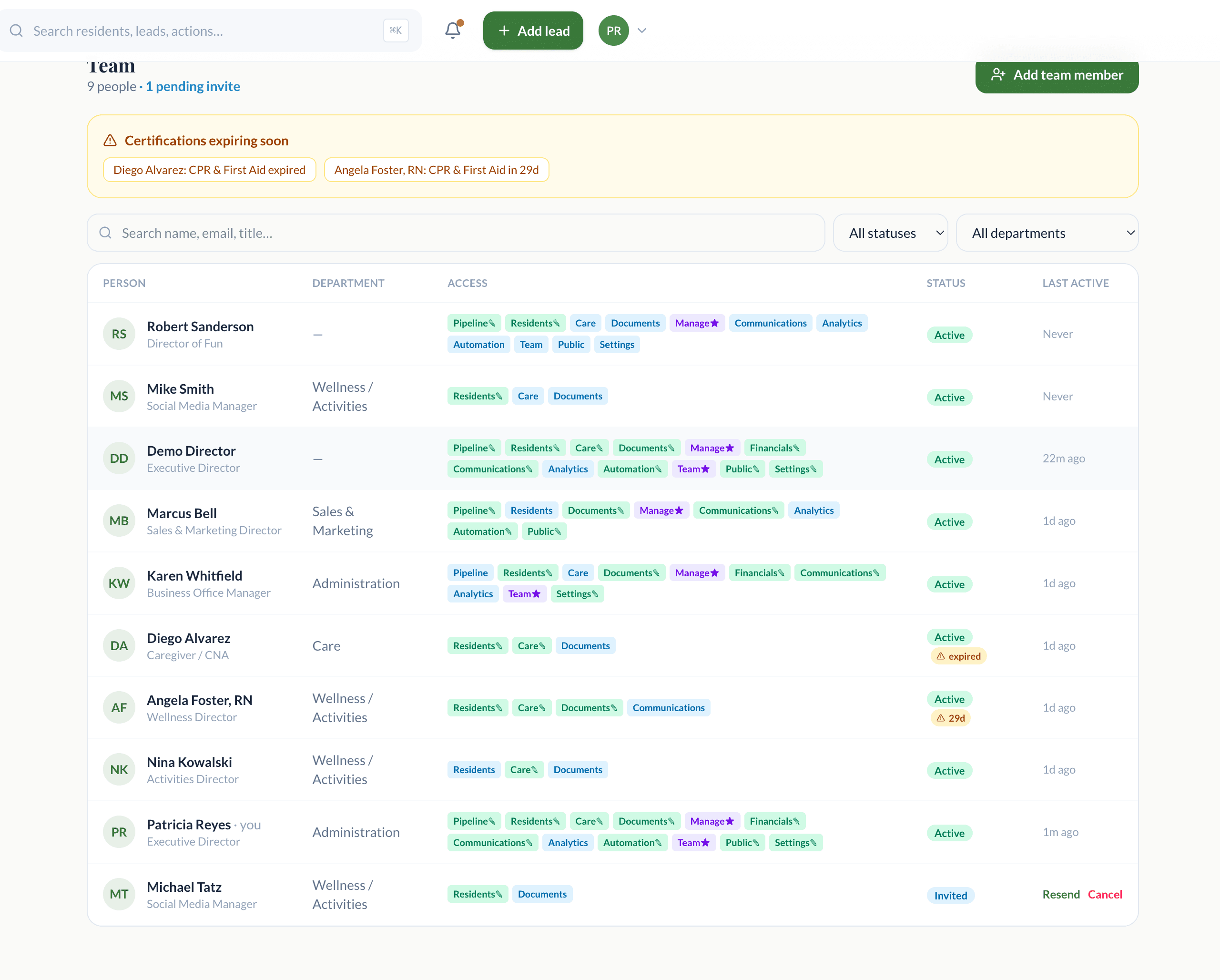Open the 1 pending invite link
Image resolution: width=1220 pixels, height=980 pixels.
click(193, 87)
